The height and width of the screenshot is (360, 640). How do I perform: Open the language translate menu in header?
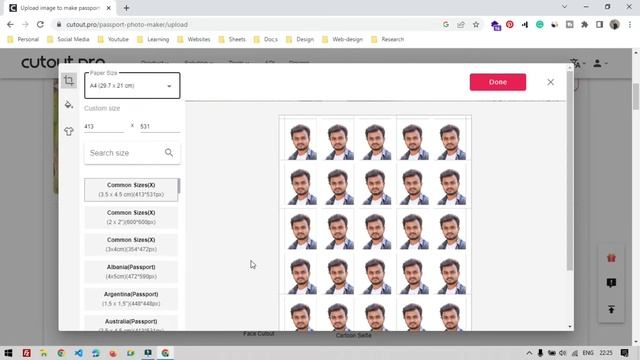577,63
